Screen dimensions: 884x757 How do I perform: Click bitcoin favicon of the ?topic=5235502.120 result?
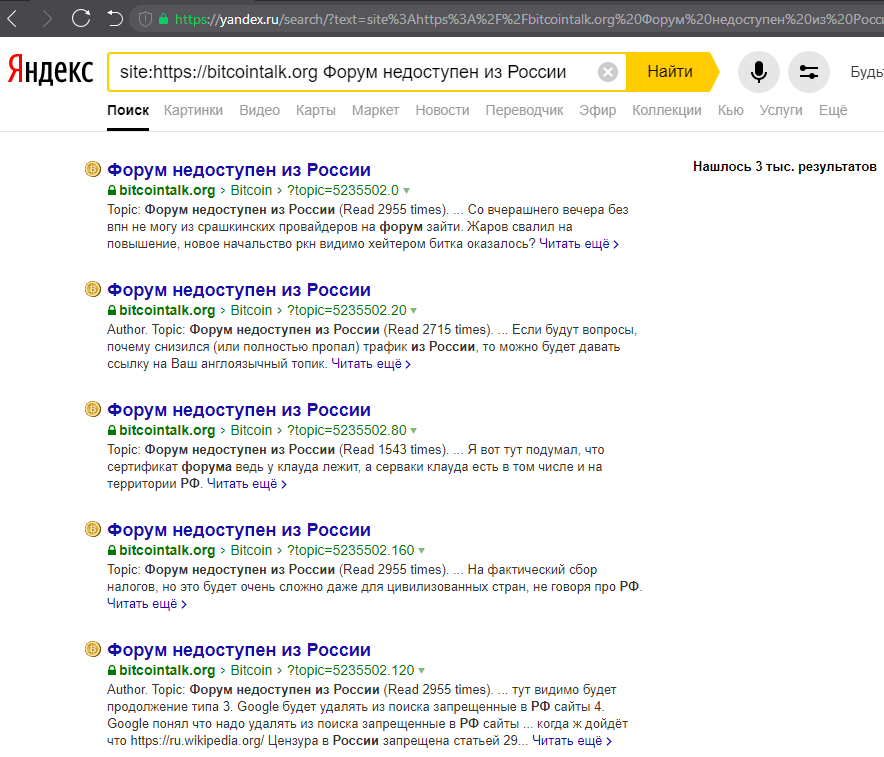(x=92, y=649)
